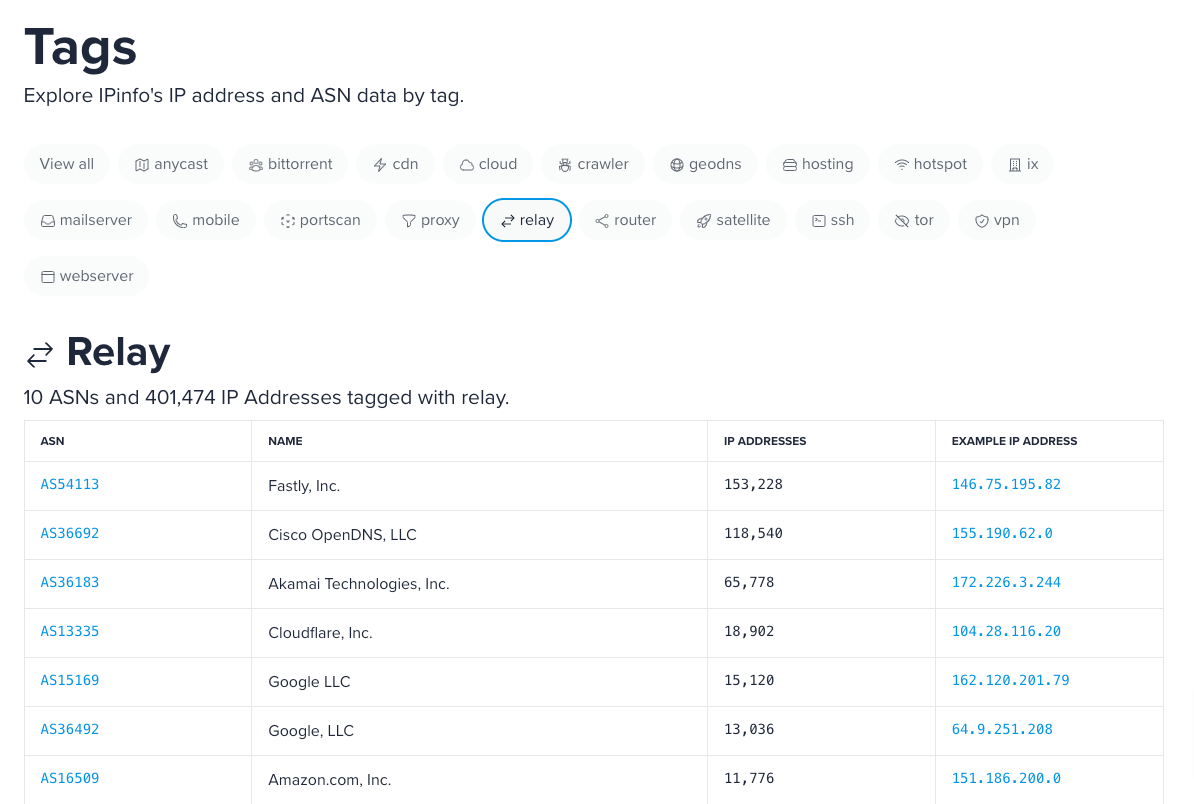This screenshot has height=804, width=1194.
Task: Open ASN link AS16509
Action: [x=69, y=778]
